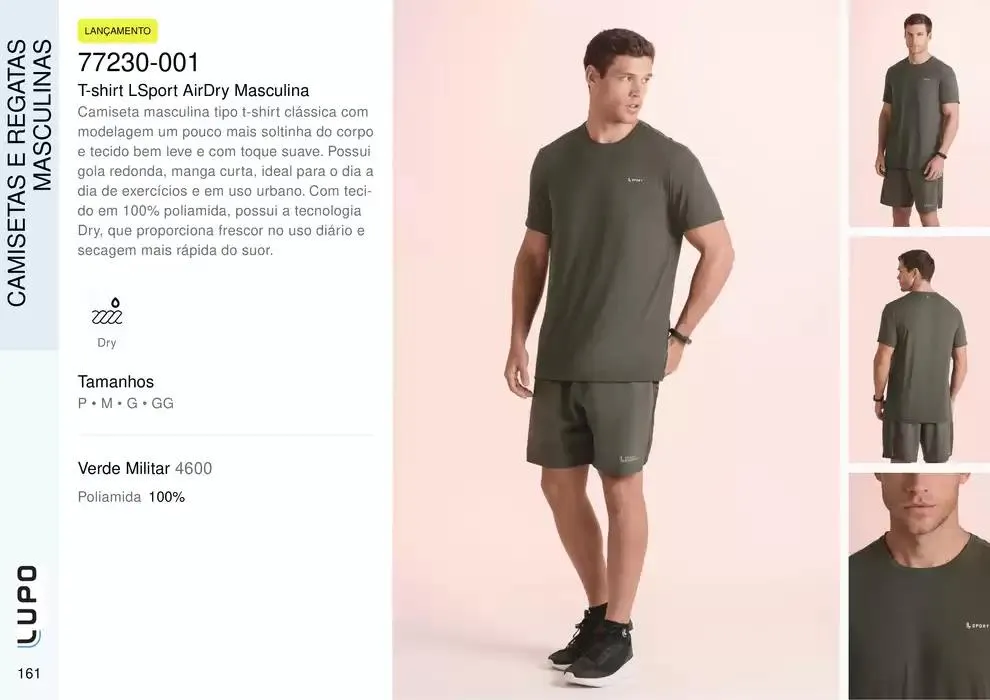The height and width of the screenshot is (700, 990).
Task: Open the front-view model thumbnail
Action: pos(919,114)
